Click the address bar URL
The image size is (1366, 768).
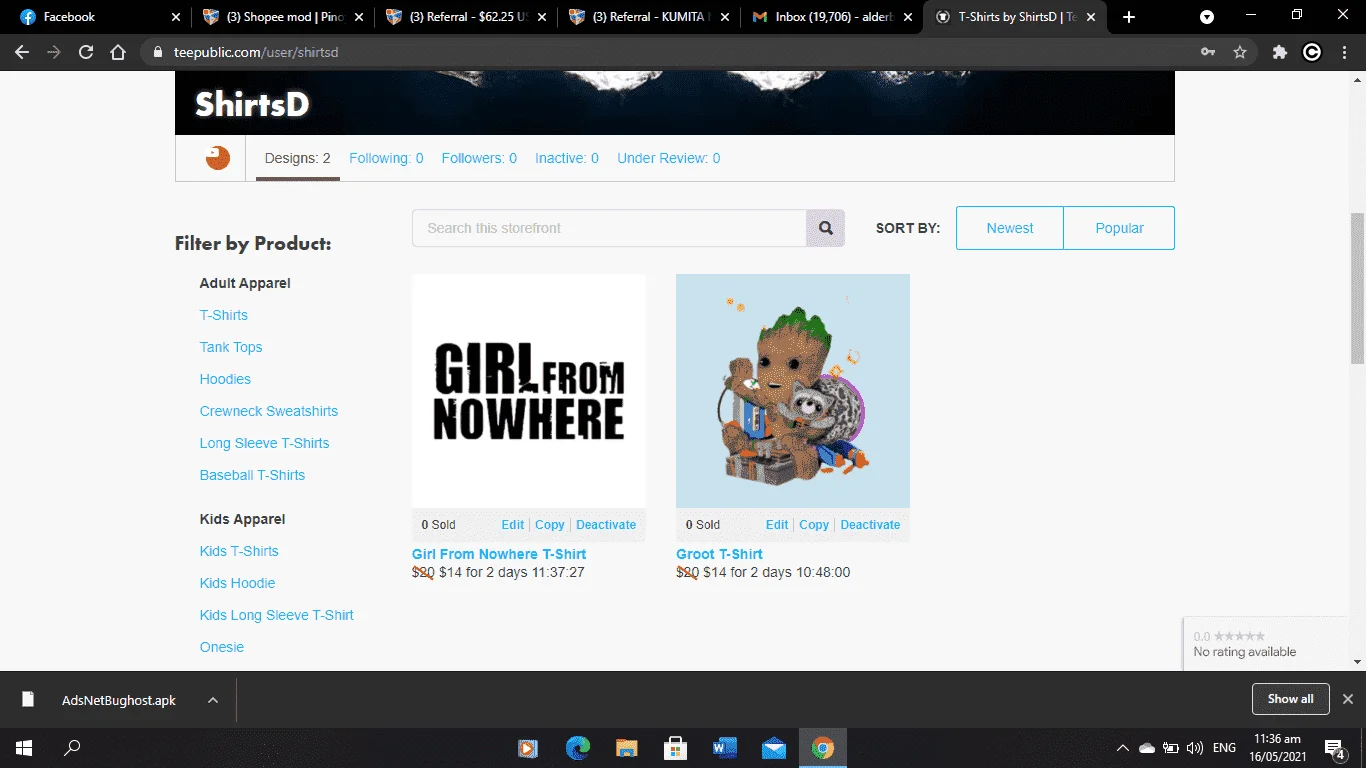[x=255, y=53]
